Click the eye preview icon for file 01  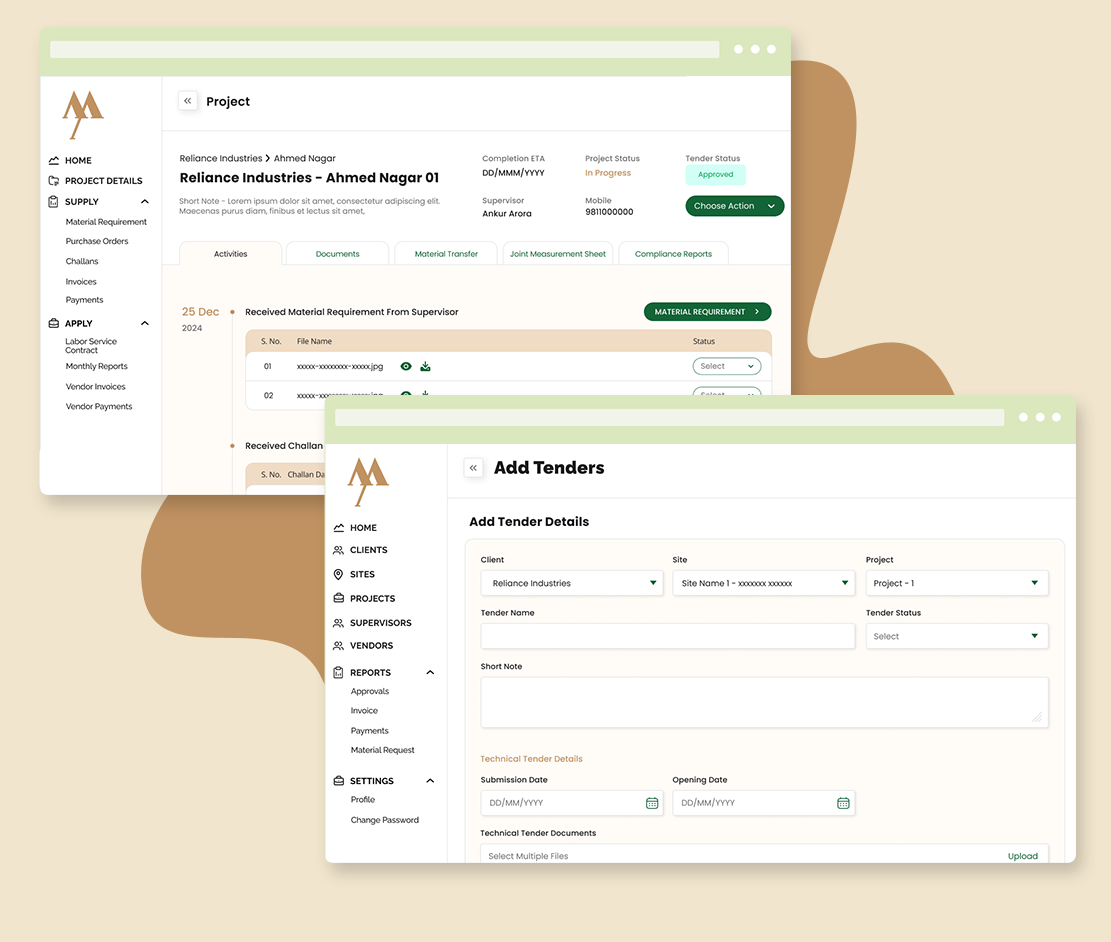click(406, 367)
